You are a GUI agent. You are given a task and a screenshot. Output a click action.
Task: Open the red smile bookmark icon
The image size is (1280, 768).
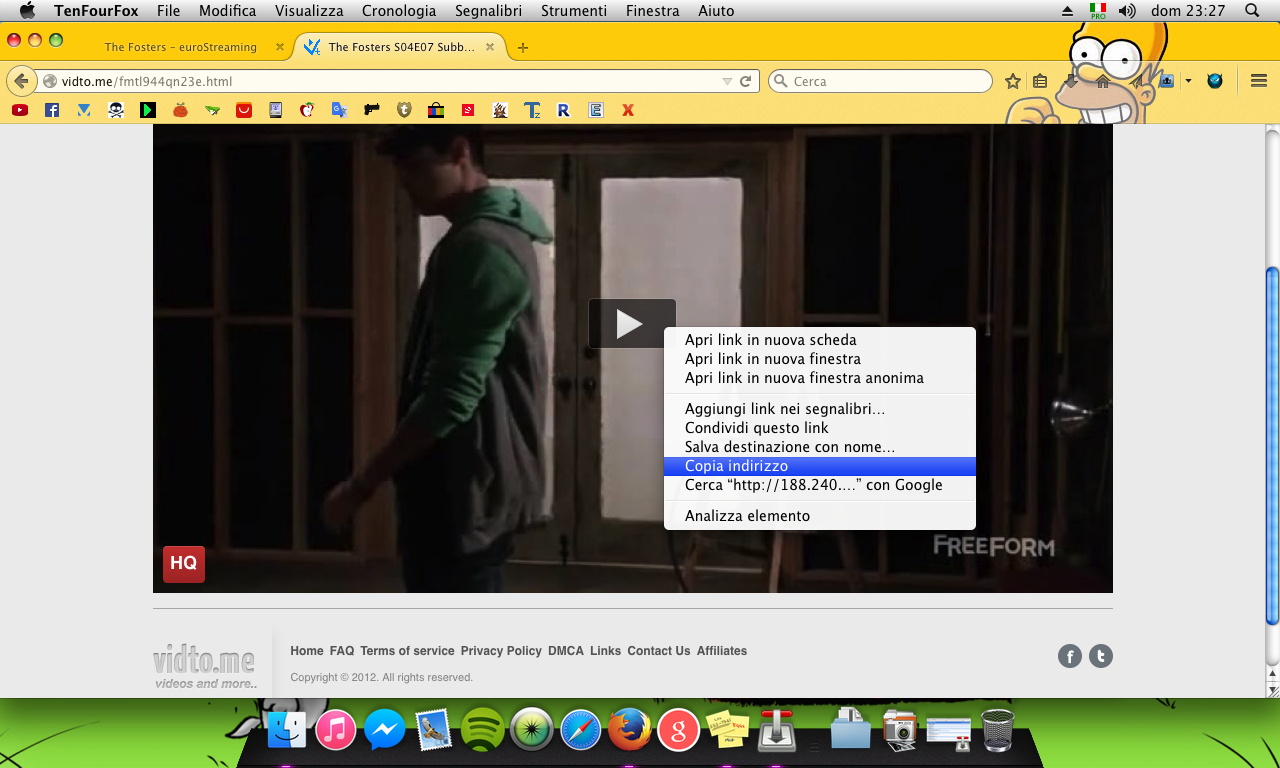coord(244,110)
